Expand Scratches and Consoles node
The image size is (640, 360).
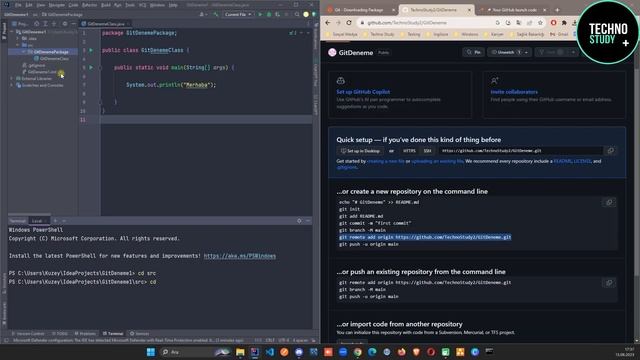(12, 85)
